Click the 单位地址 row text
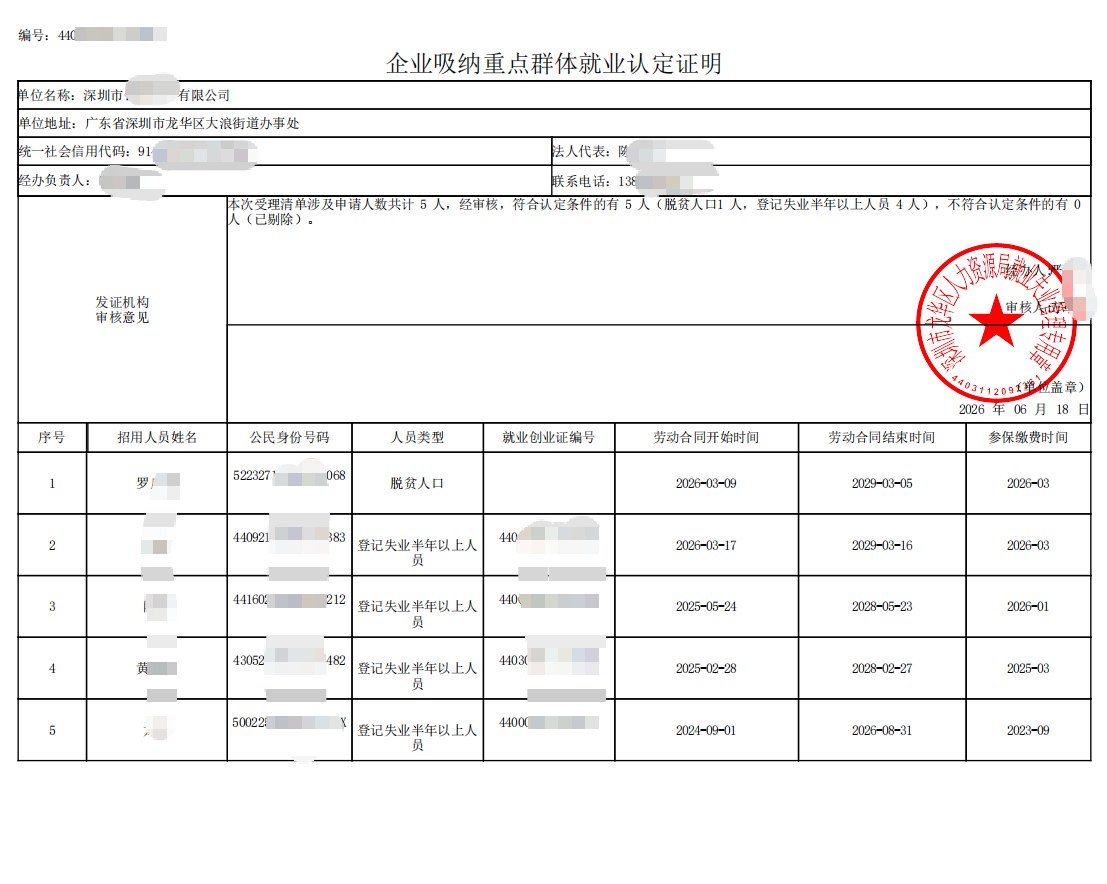This screenshot has width=1107, height=884. coord(159,124)
